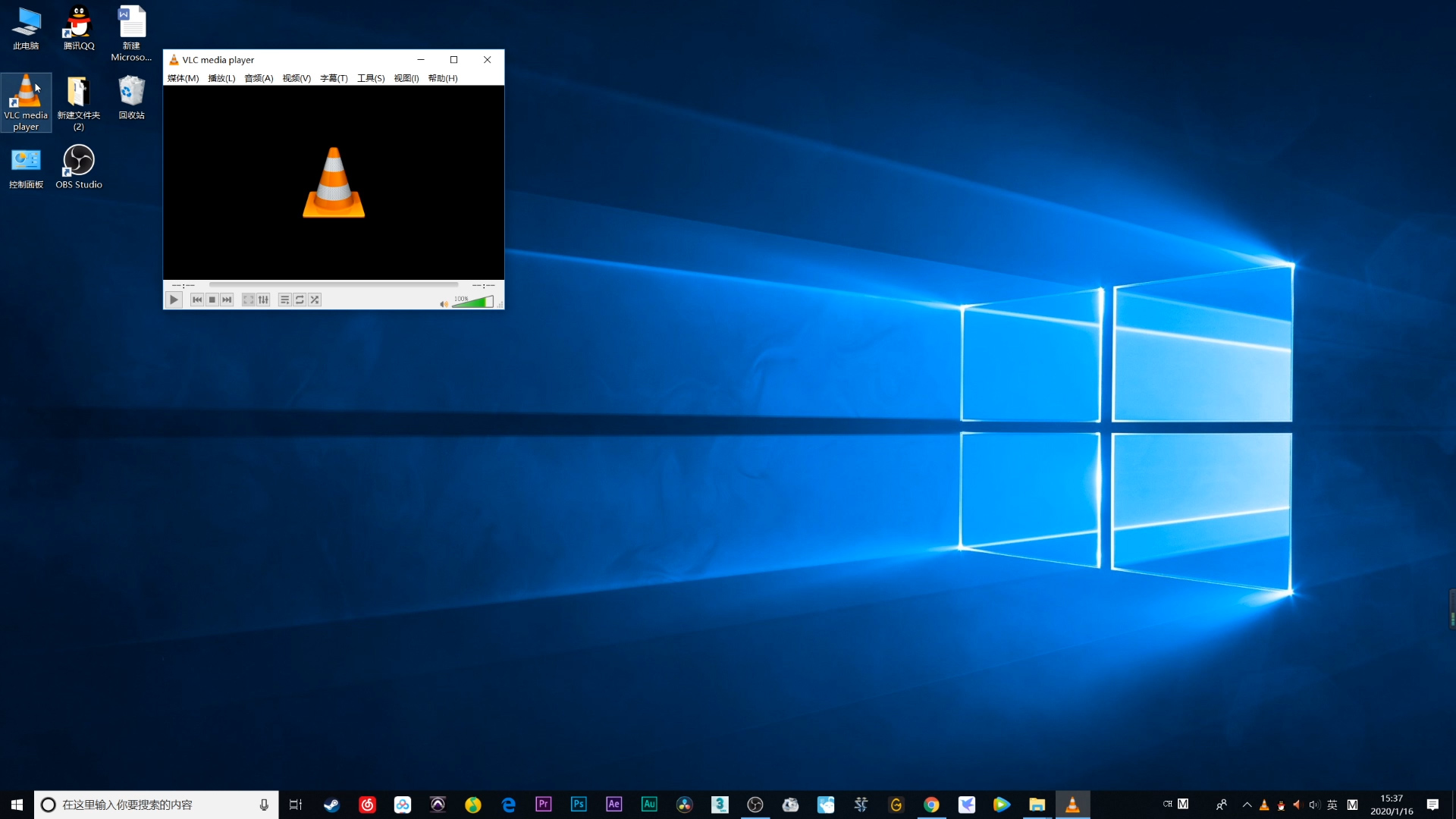1456x819 pixels.
Task: Click the stop playback button
Action: point(212,300)
